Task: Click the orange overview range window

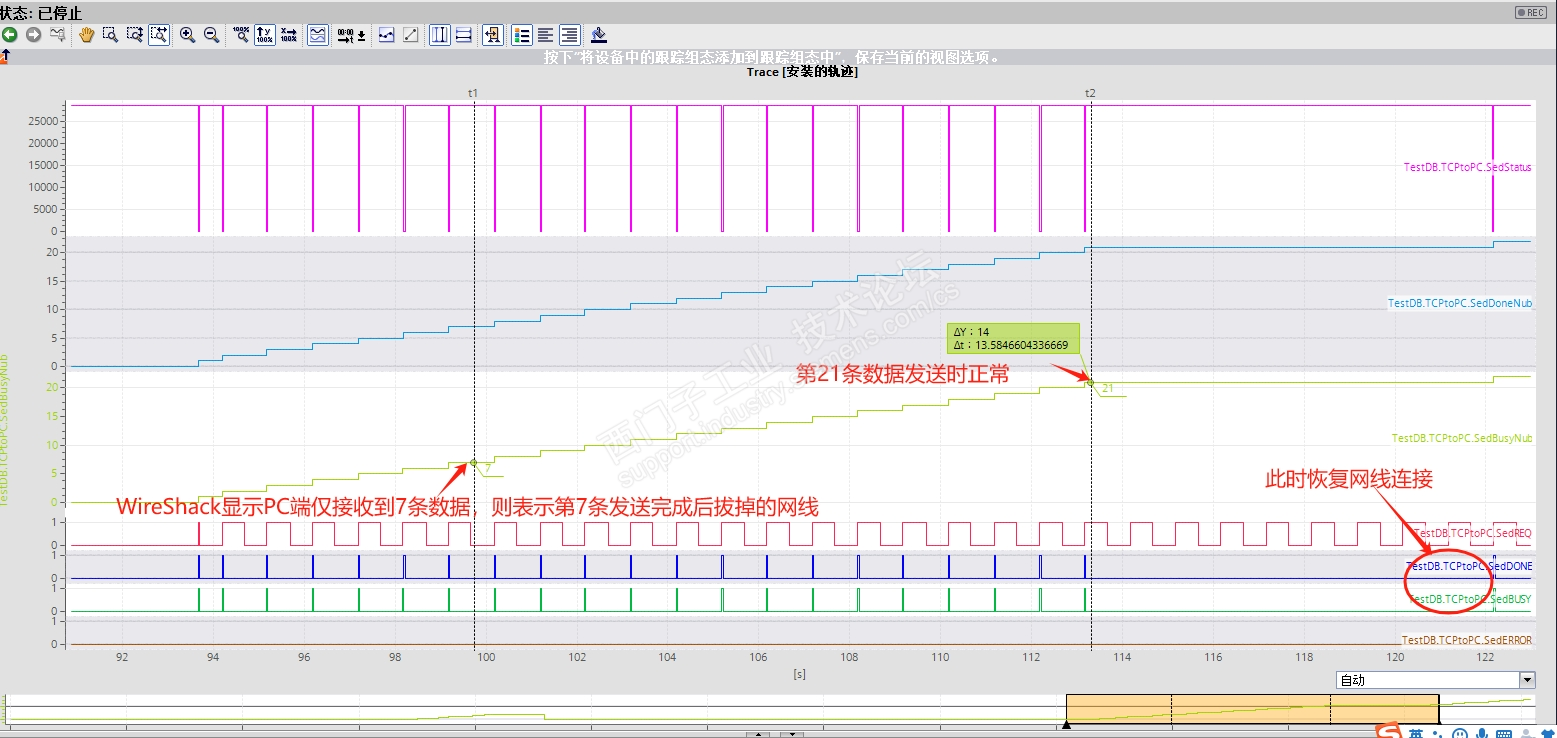Action: coord(1252,709)
